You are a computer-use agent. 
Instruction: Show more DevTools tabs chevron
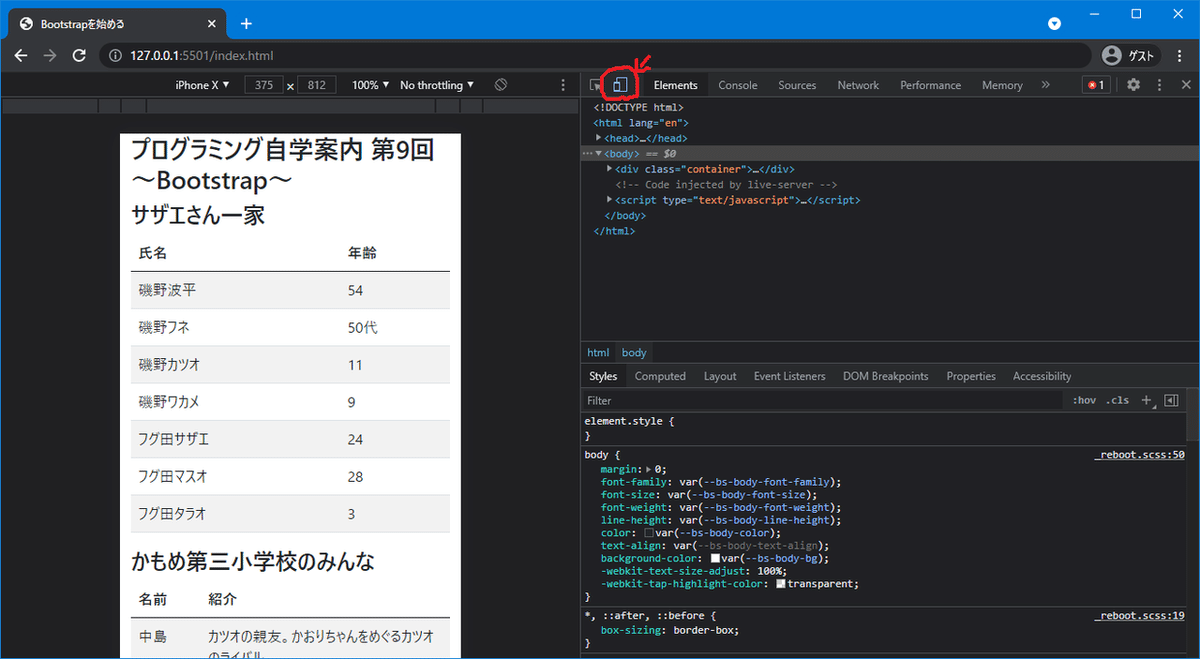point(1045,85)
